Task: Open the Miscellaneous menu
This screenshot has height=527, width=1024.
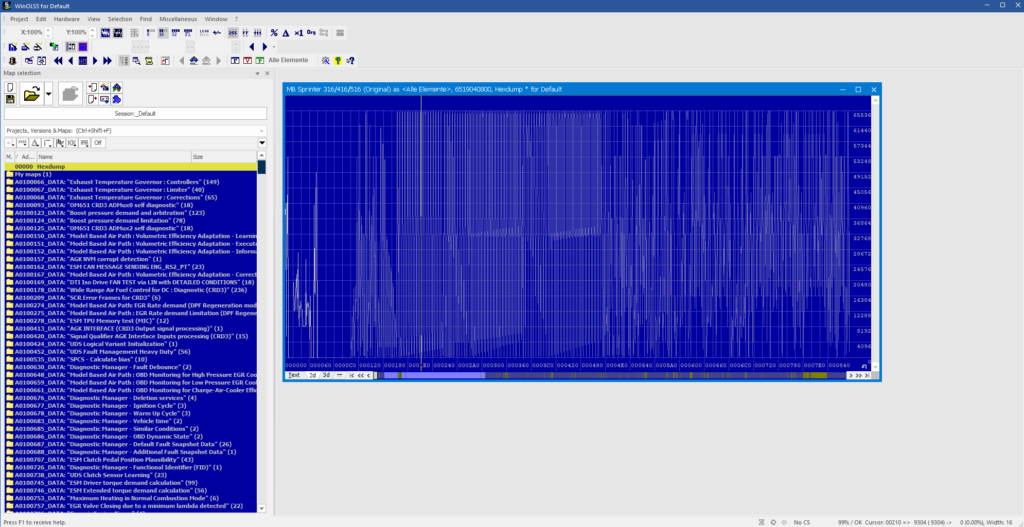Action: pos(178,19)
